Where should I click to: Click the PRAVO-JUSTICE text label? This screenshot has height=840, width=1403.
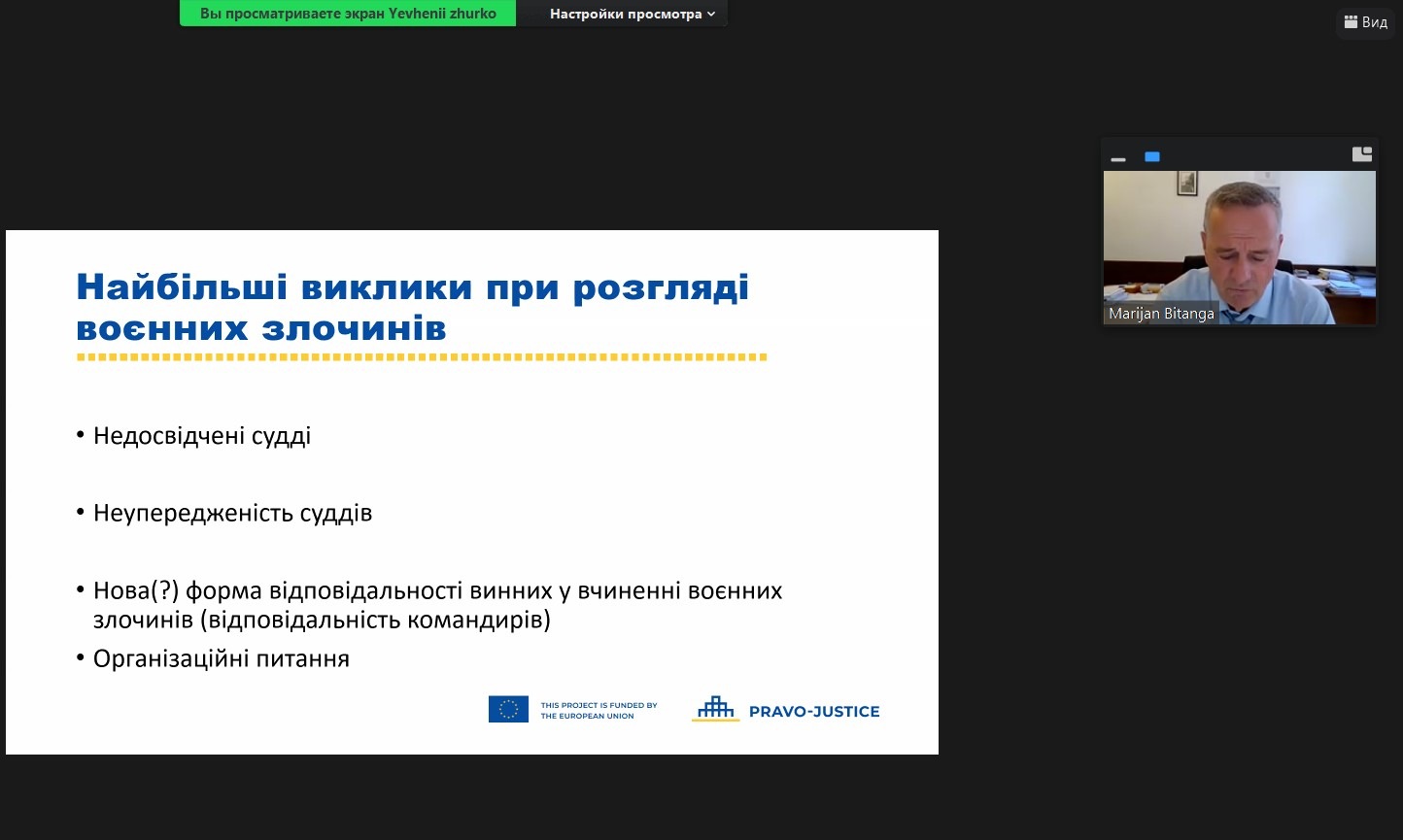tap(813, 712)
